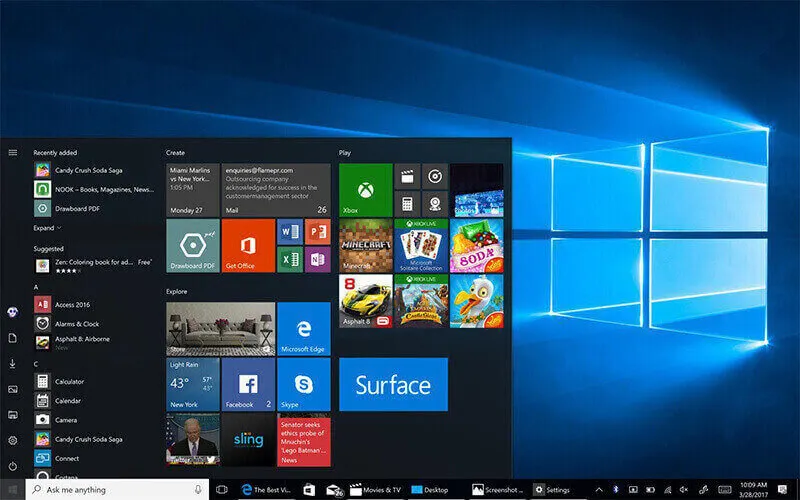800x500 pixels.
Task: Switch to Edge window The Best Vi...
Action: click(x=265, y=490)
